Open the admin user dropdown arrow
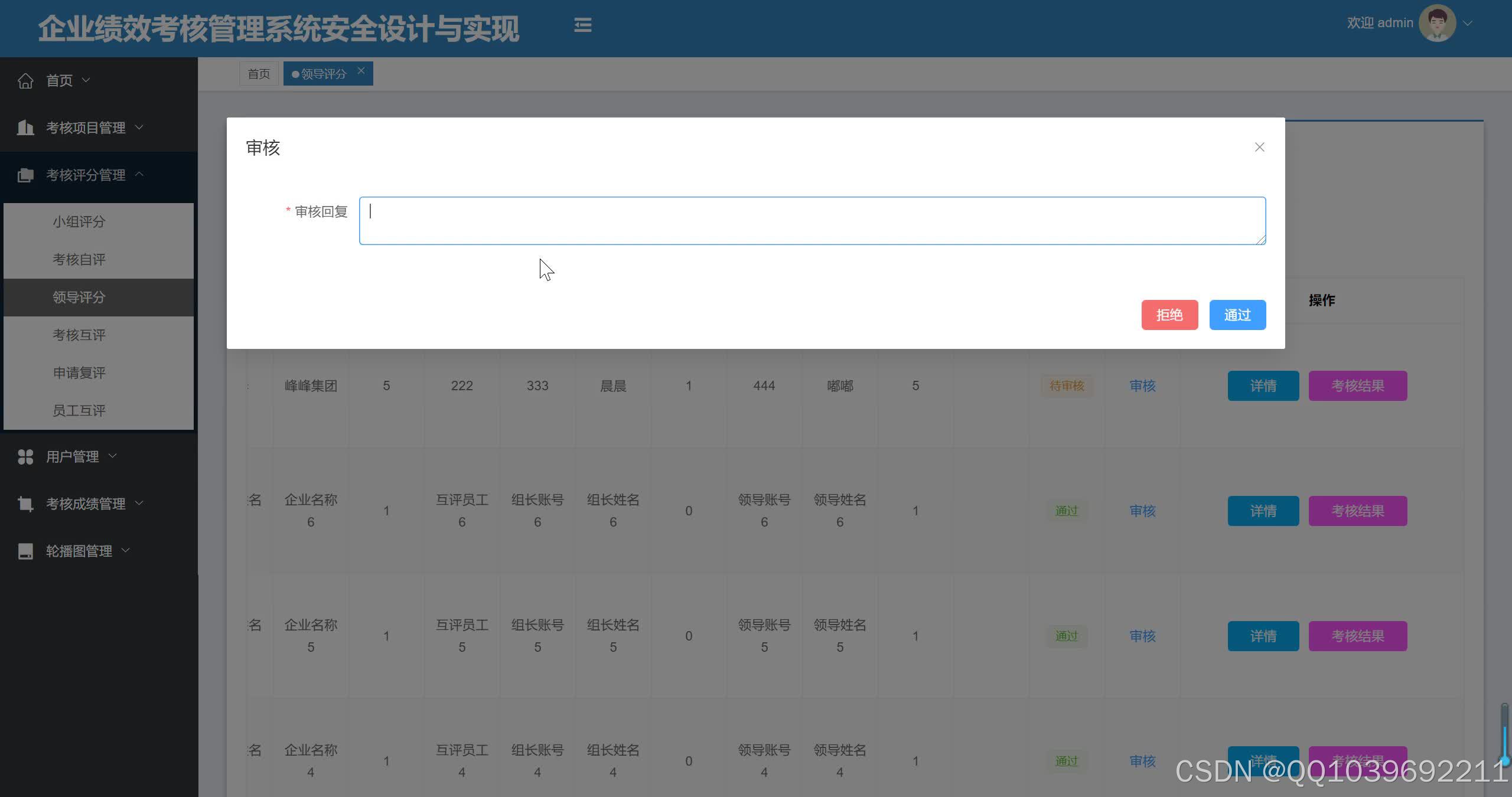Screen dimensions: 1512x797 1468,24
